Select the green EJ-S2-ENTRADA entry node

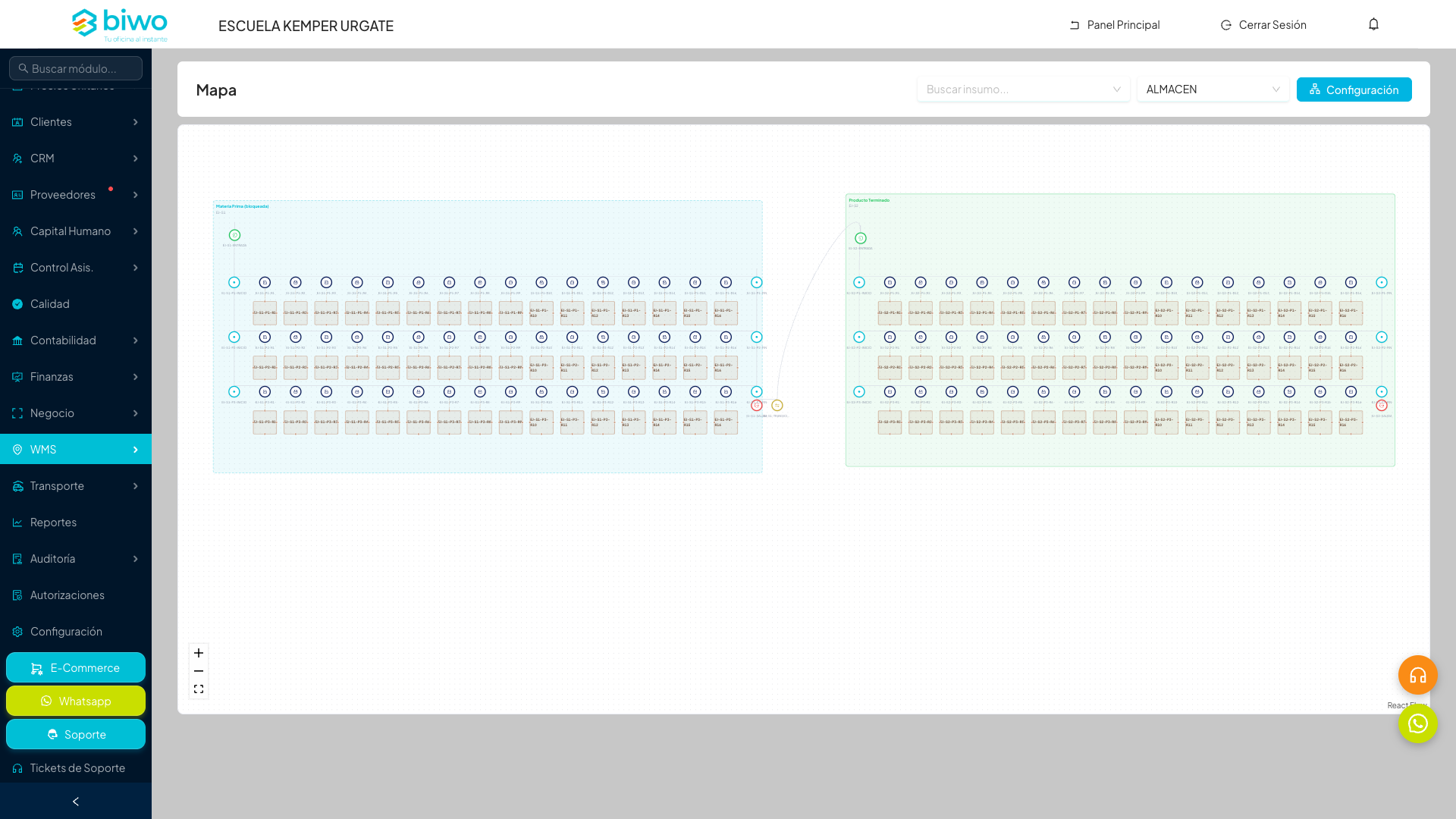(861, 238)
